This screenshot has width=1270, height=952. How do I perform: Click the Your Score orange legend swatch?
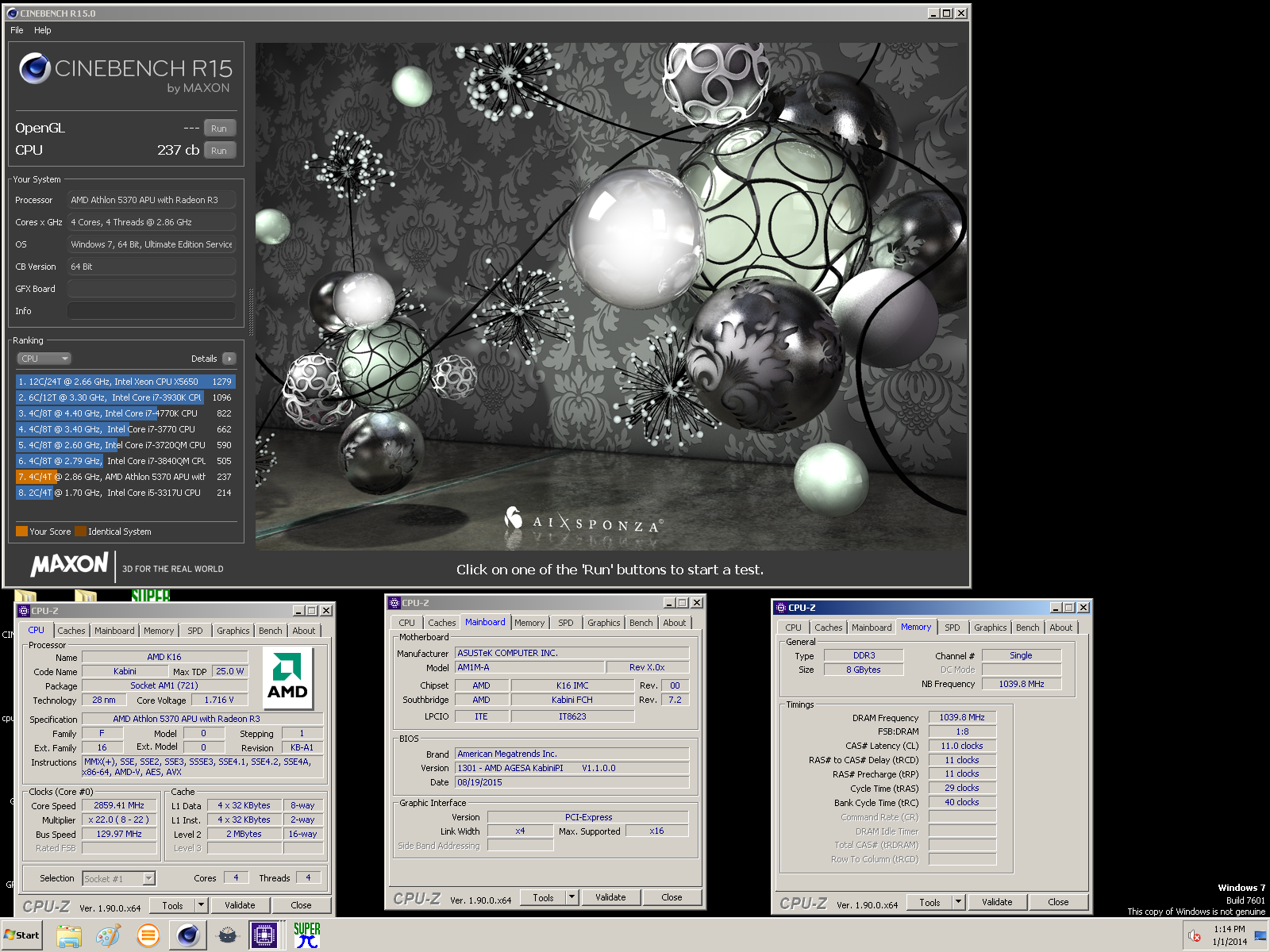point(21,532)
